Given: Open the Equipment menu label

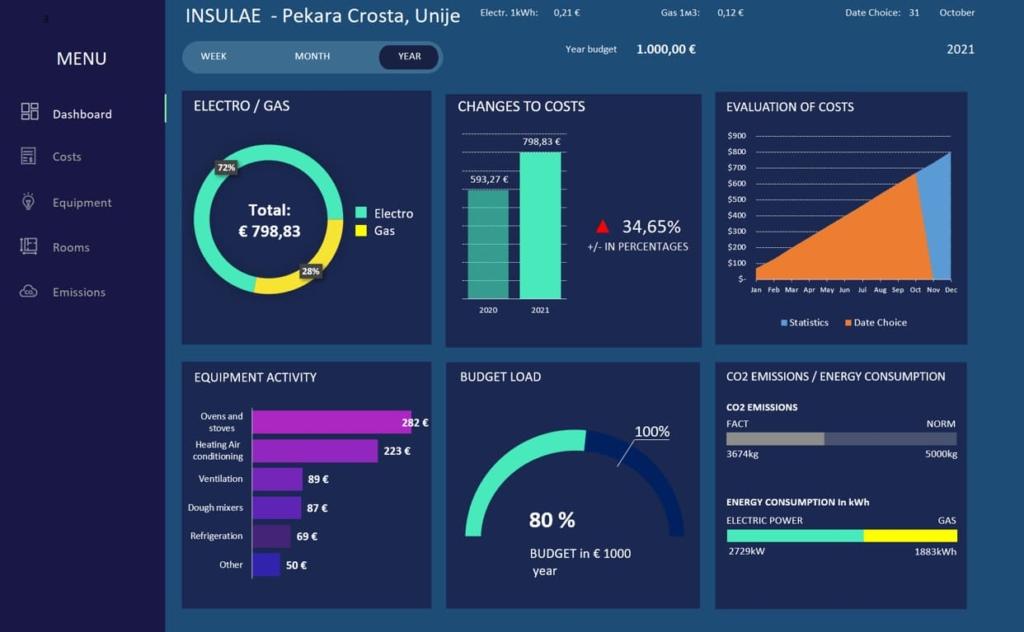Looking at the screenshot, I should [x=82, y=202].
